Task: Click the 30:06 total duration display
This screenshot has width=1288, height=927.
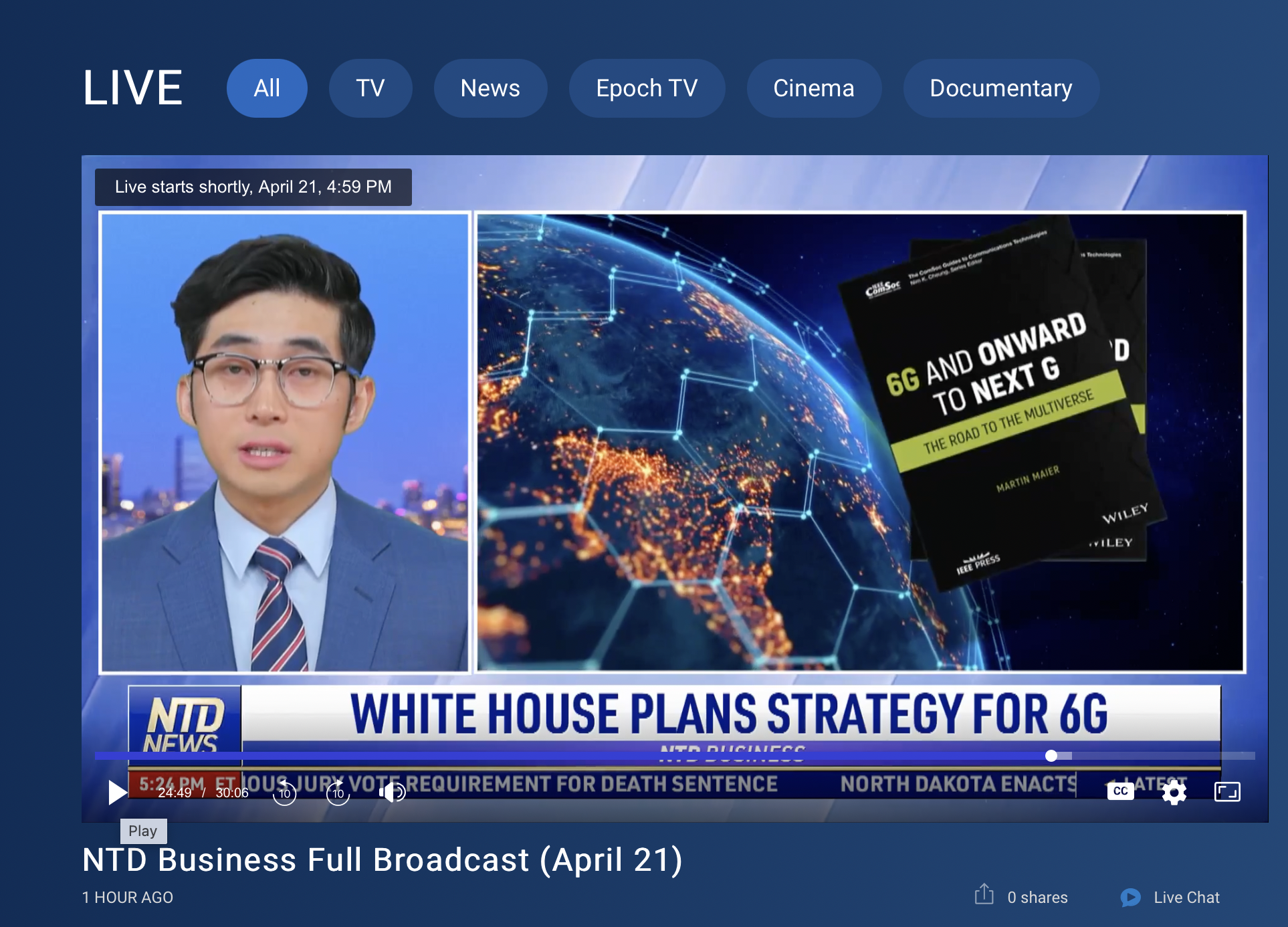Action: pos(232,793)
